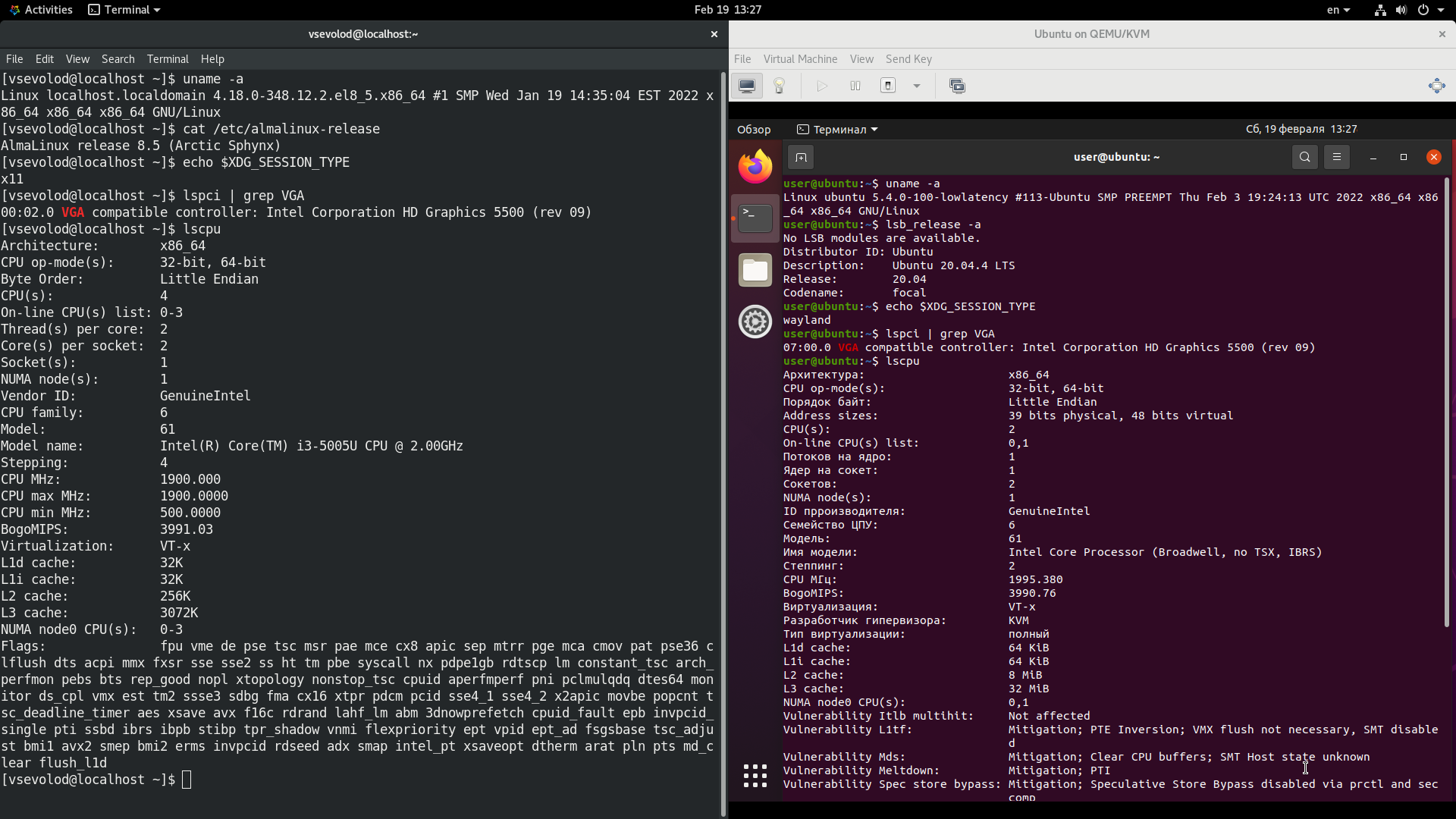This screenshot has width=1456, height=819.
Task: Show virtual hardware details lightbulb
Action: pyautogui.click(x=779, y=86)
